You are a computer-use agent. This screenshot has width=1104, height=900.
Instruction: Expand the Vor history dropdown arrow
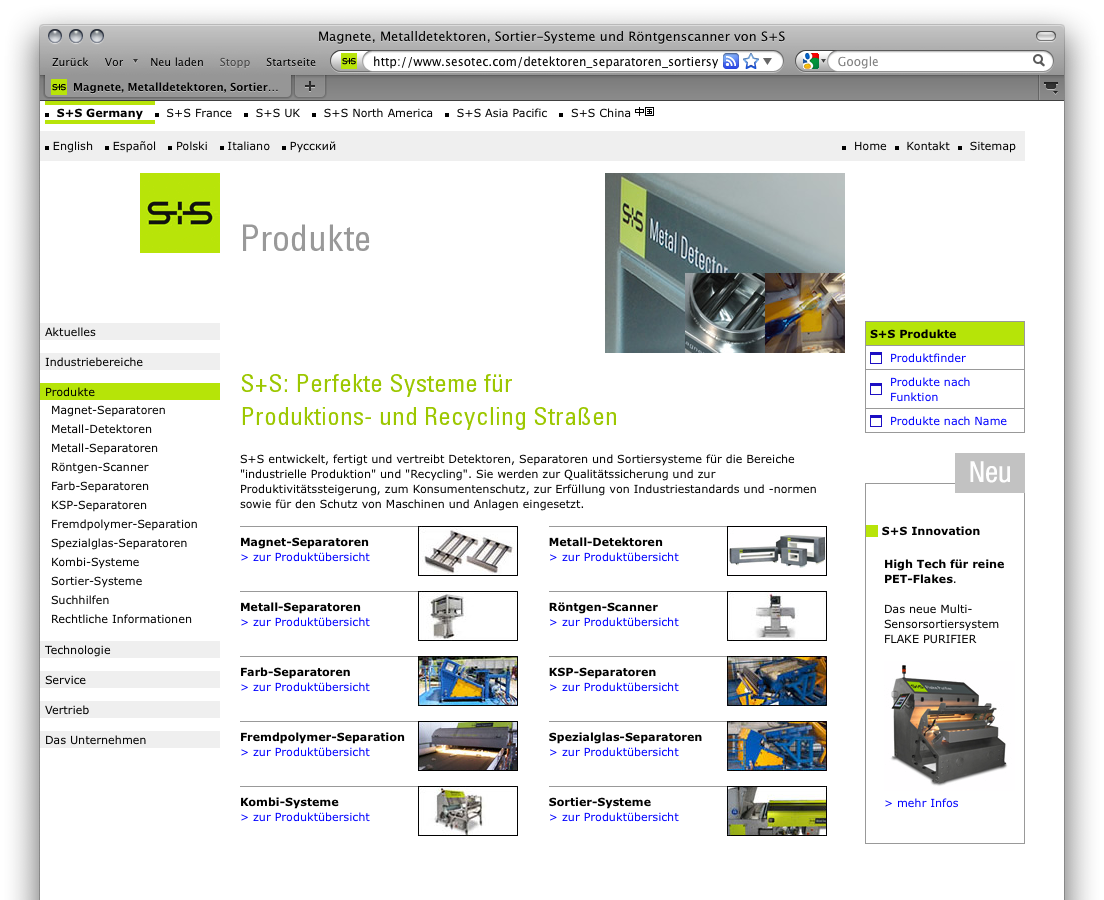tap(135, 61)
